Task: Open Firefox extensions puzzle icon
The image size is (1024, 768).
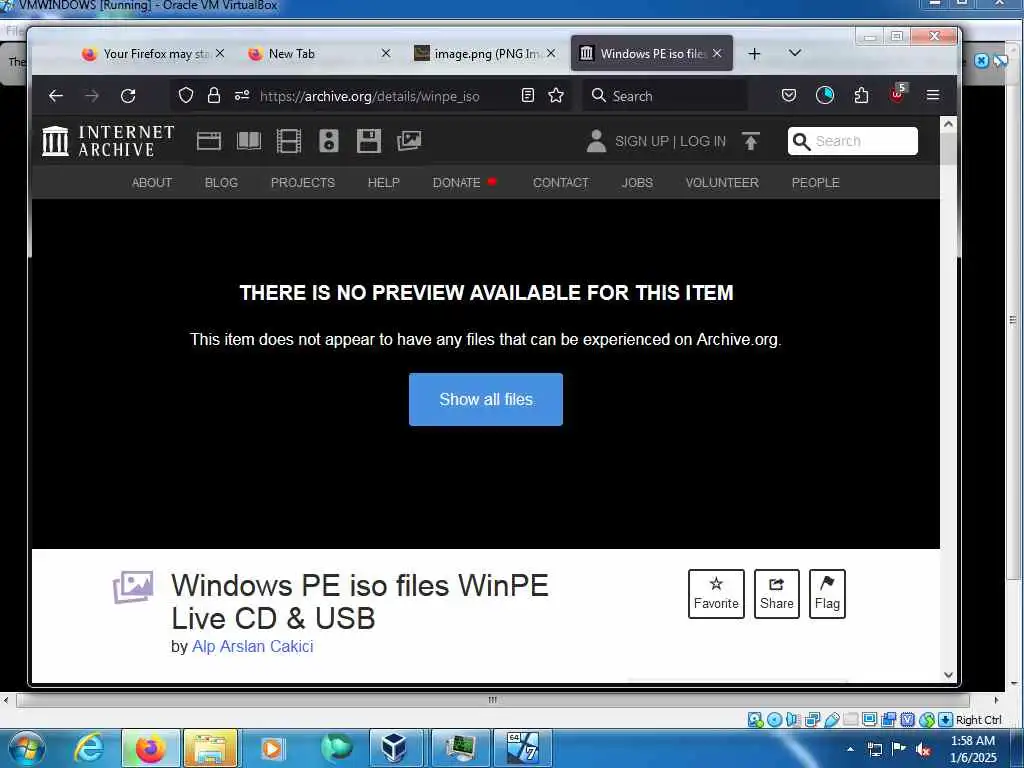Action: (861, 96)
